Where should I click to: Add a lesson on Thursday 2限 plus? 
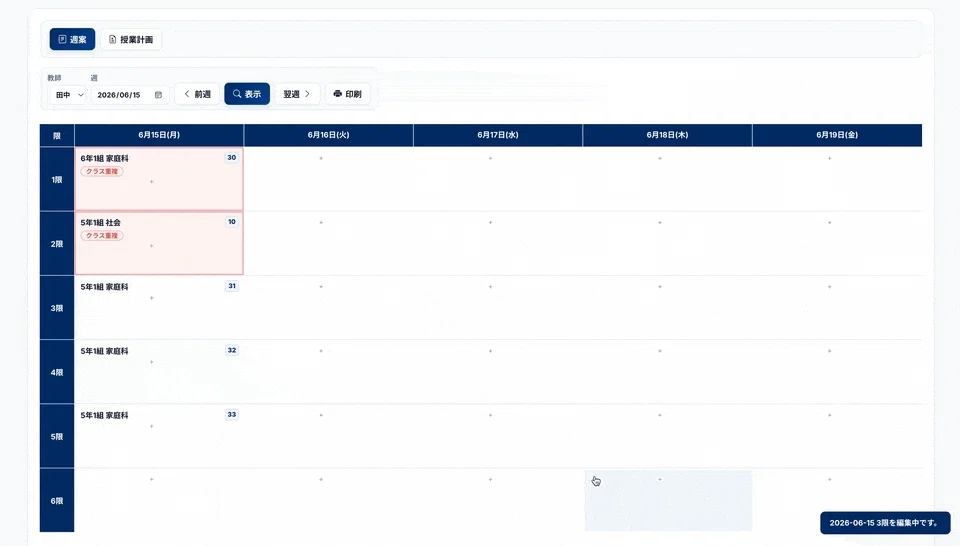[x=660, y=223]
